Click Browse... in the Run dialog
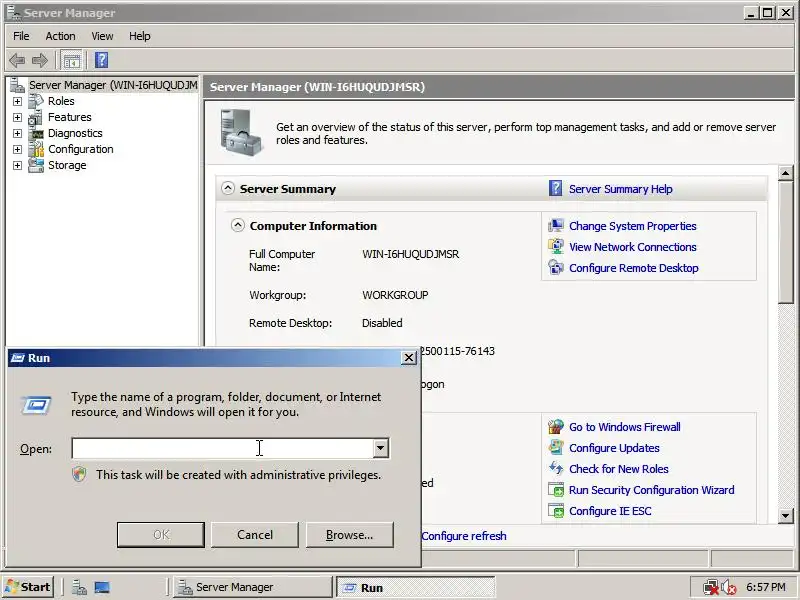The image size is (800, 600). (x=349, y=535)
